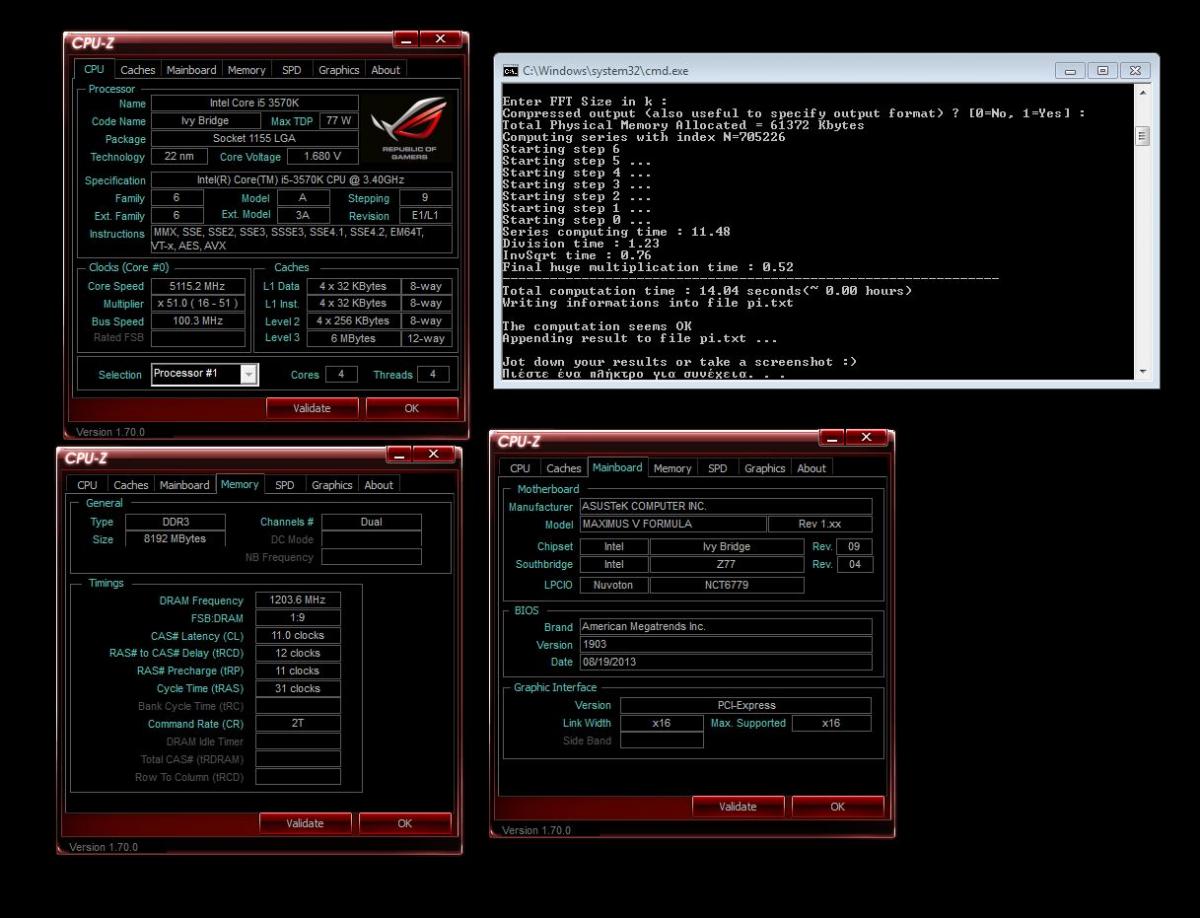Click the Multiplier x 51.0 value

click(198, 303)
